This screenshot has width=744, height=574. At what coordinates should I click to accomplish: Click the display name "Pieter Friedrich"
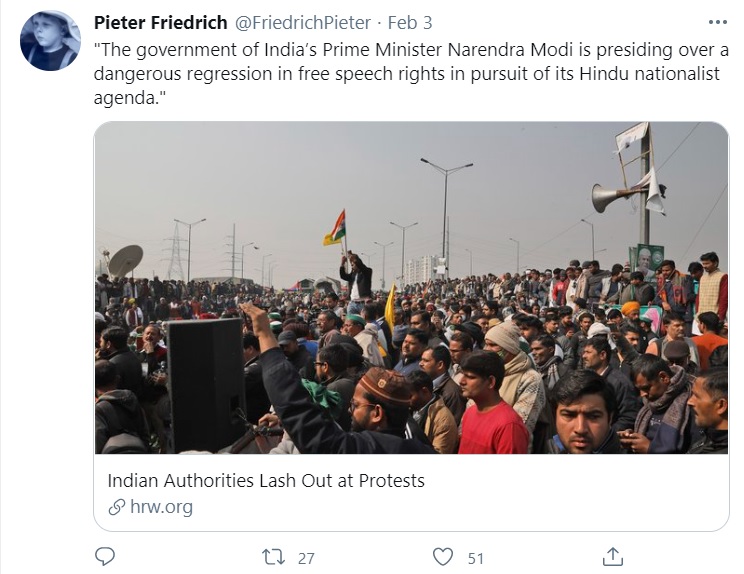(x=160, y=22)
